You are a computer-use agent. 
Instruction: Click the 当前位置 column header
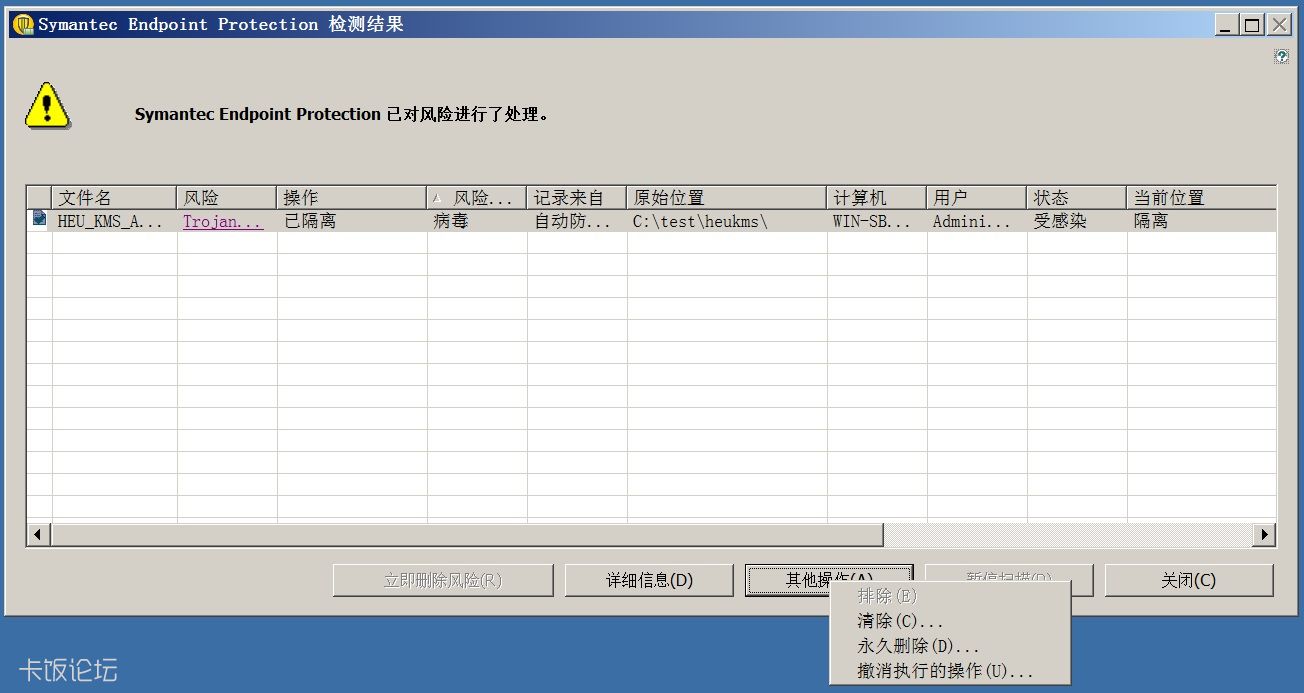1201,197
